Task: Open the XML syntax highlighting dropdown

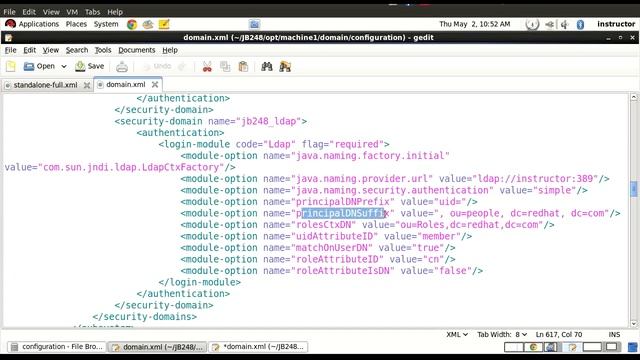Action: pos(457,334)
